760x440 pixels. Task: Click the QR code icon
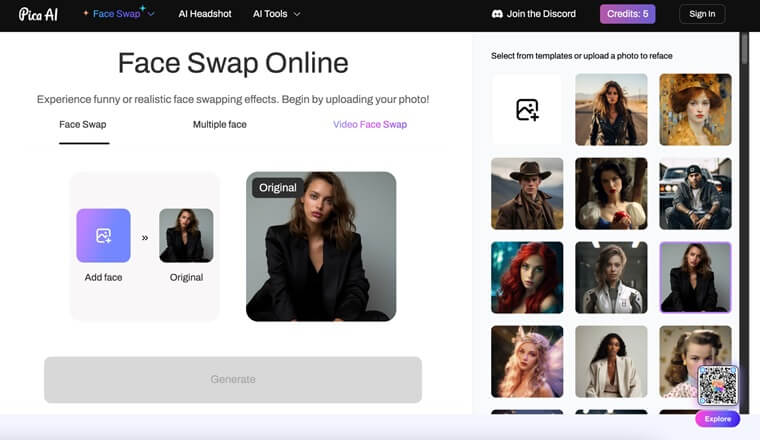click(717, 386)
